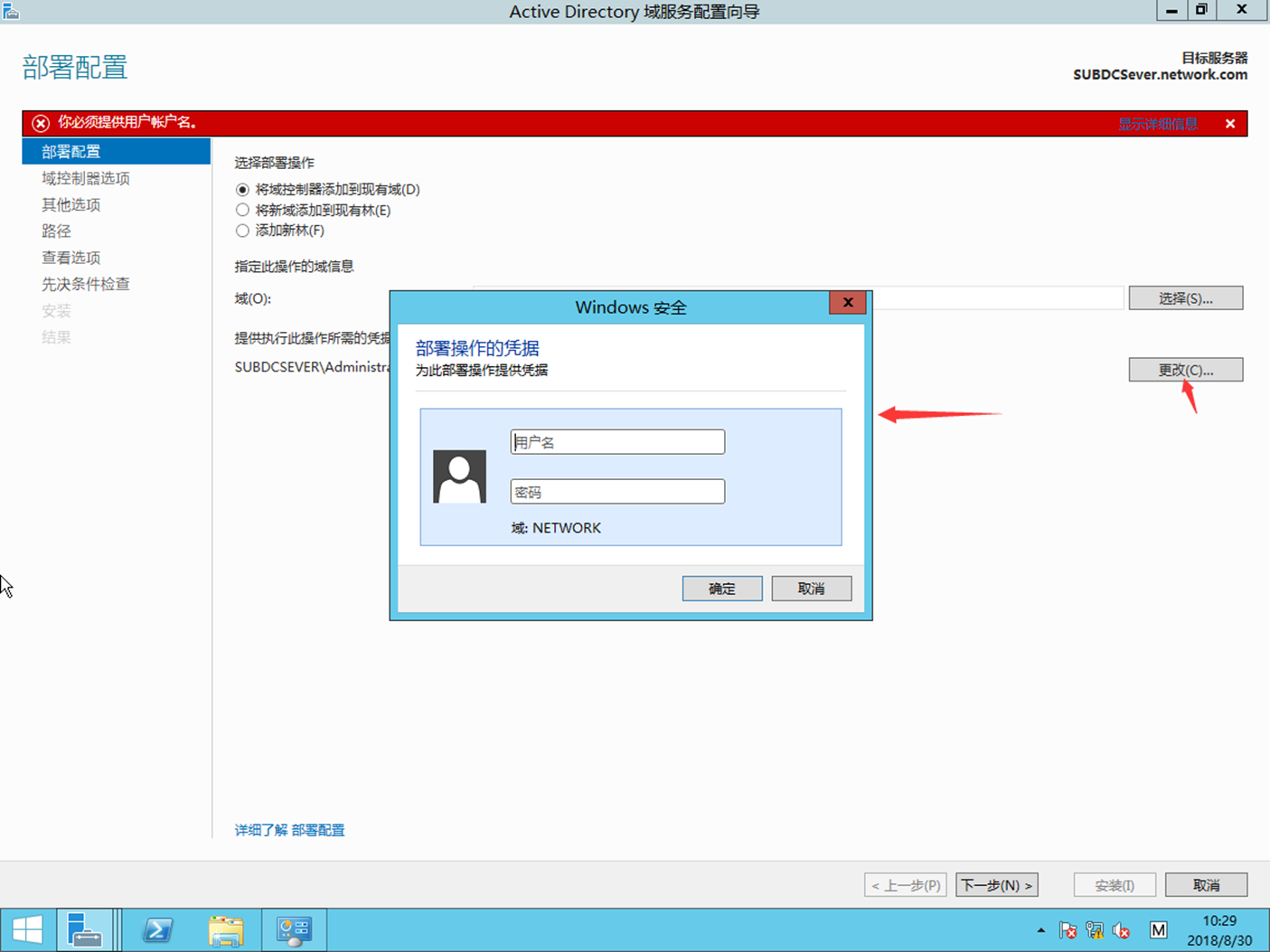Cancel the Windows Security credentials dialog
Viewport: 1270px width, 952px height.
tap(812, 589)
